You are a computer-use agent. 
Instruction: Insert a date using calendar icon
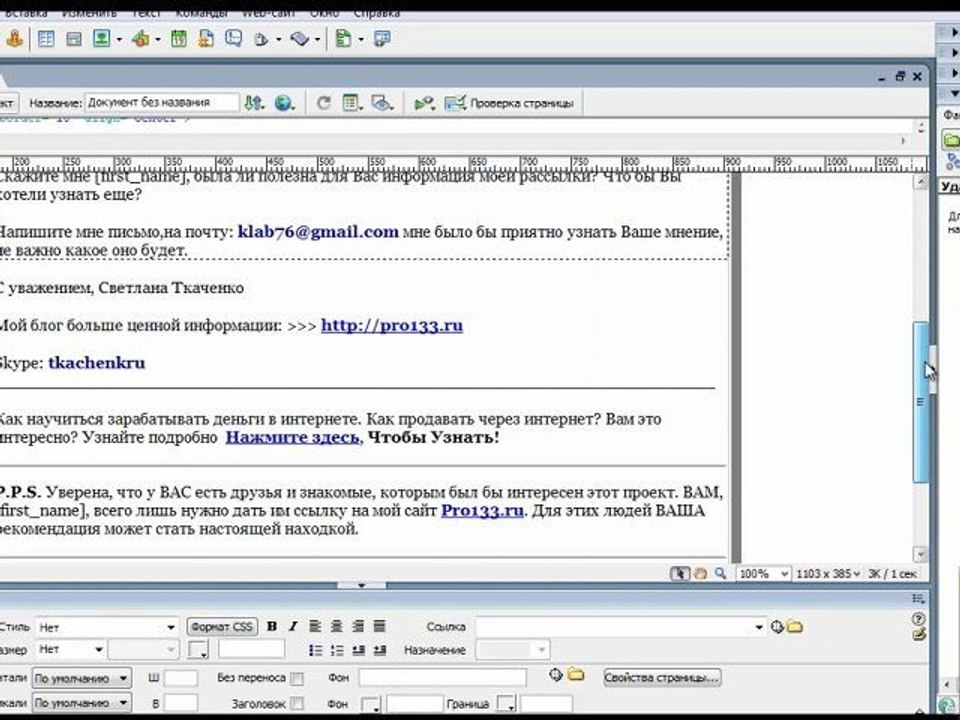pyautogui.click(x=178, y=39)
